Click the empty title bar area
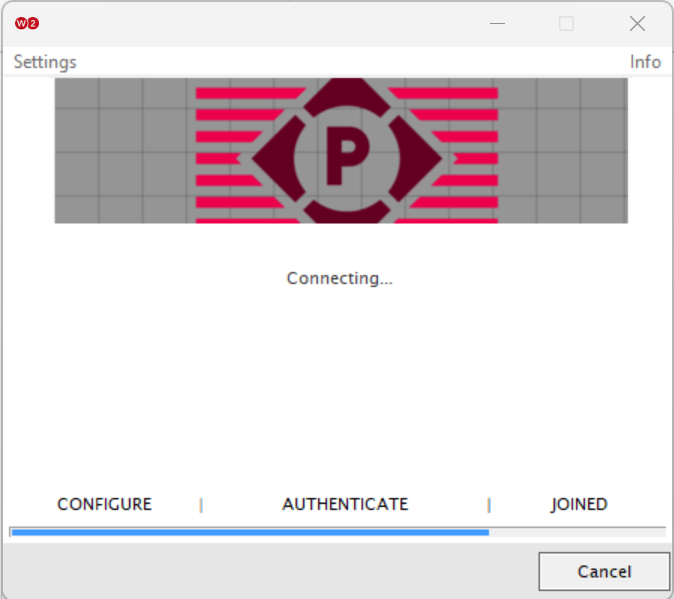The image size is (674, 599). tap(250, 23)
